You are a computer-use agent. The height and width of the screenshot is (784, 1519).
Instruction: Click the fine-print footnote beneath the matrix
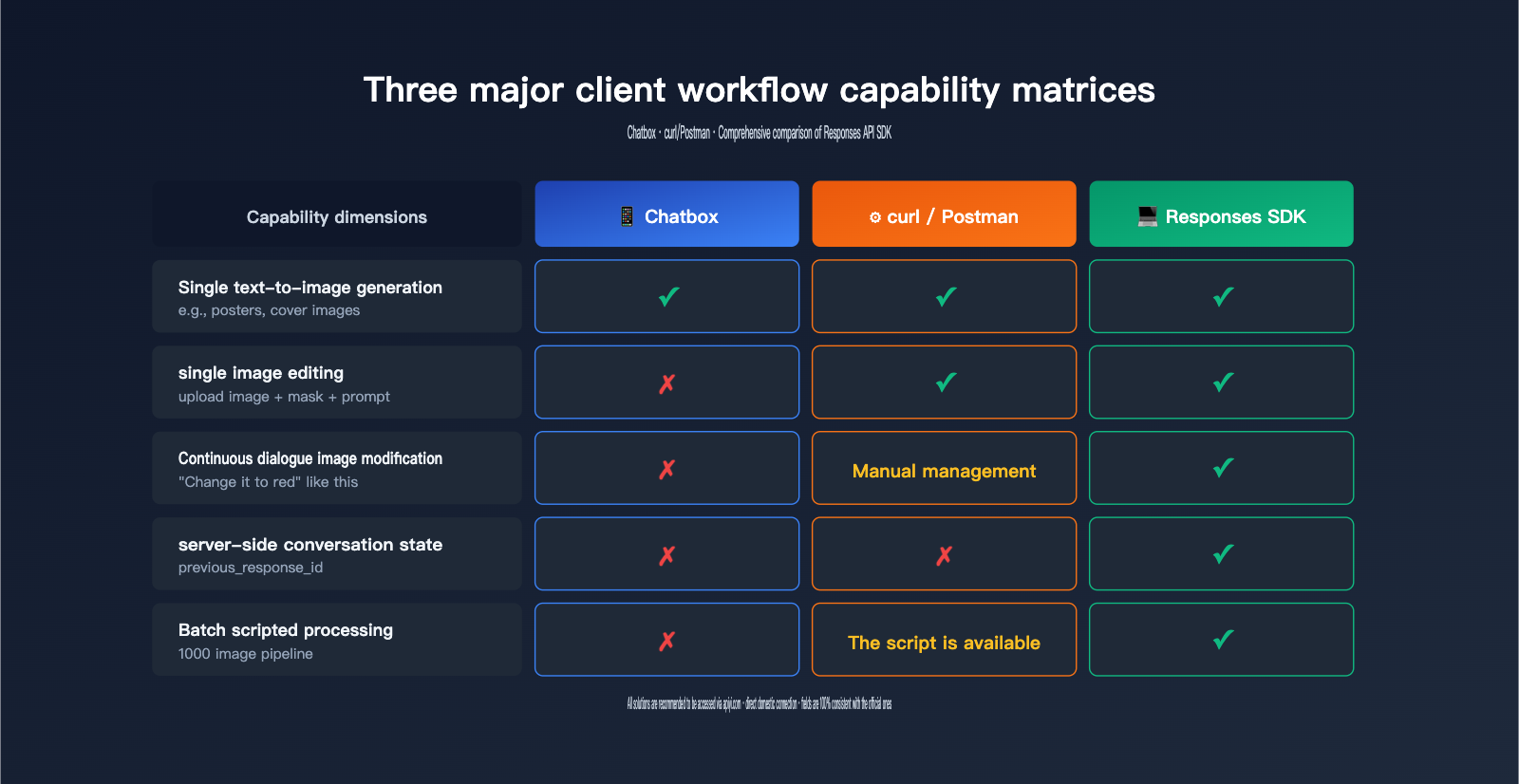tap(759, 704)
